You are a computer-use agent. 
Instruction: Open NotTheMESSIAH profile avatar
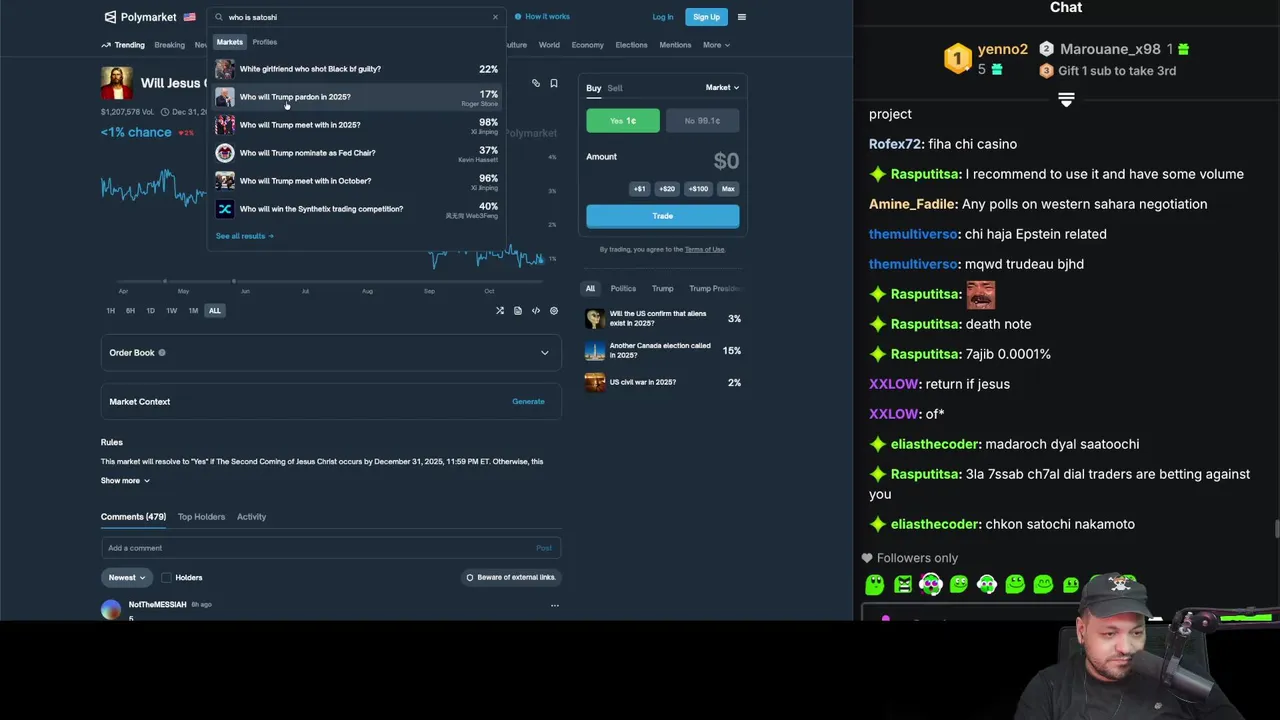click(x=111, y=609)
